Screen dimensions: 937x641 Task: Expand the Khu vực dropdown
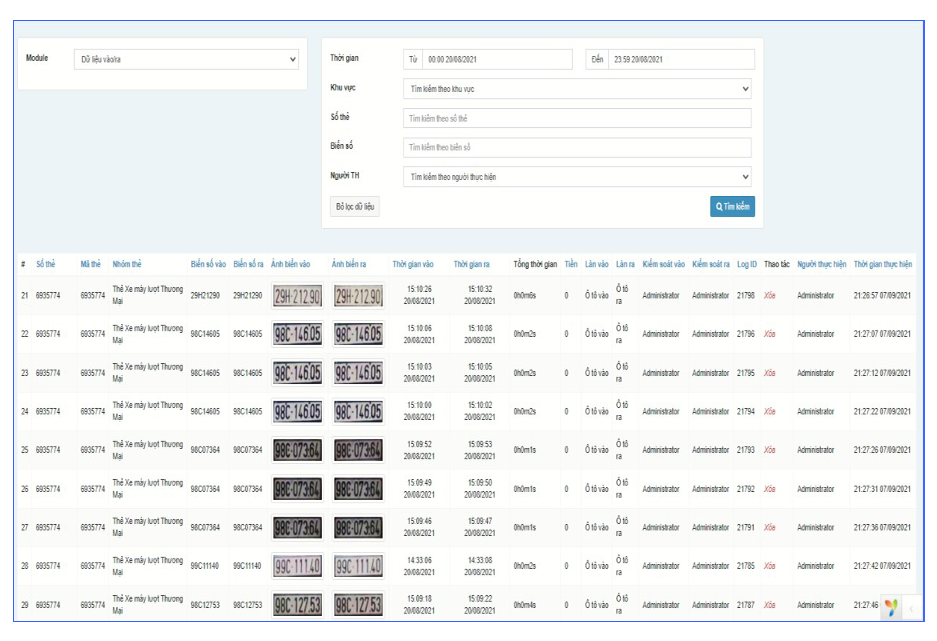(x=578, y=88)
